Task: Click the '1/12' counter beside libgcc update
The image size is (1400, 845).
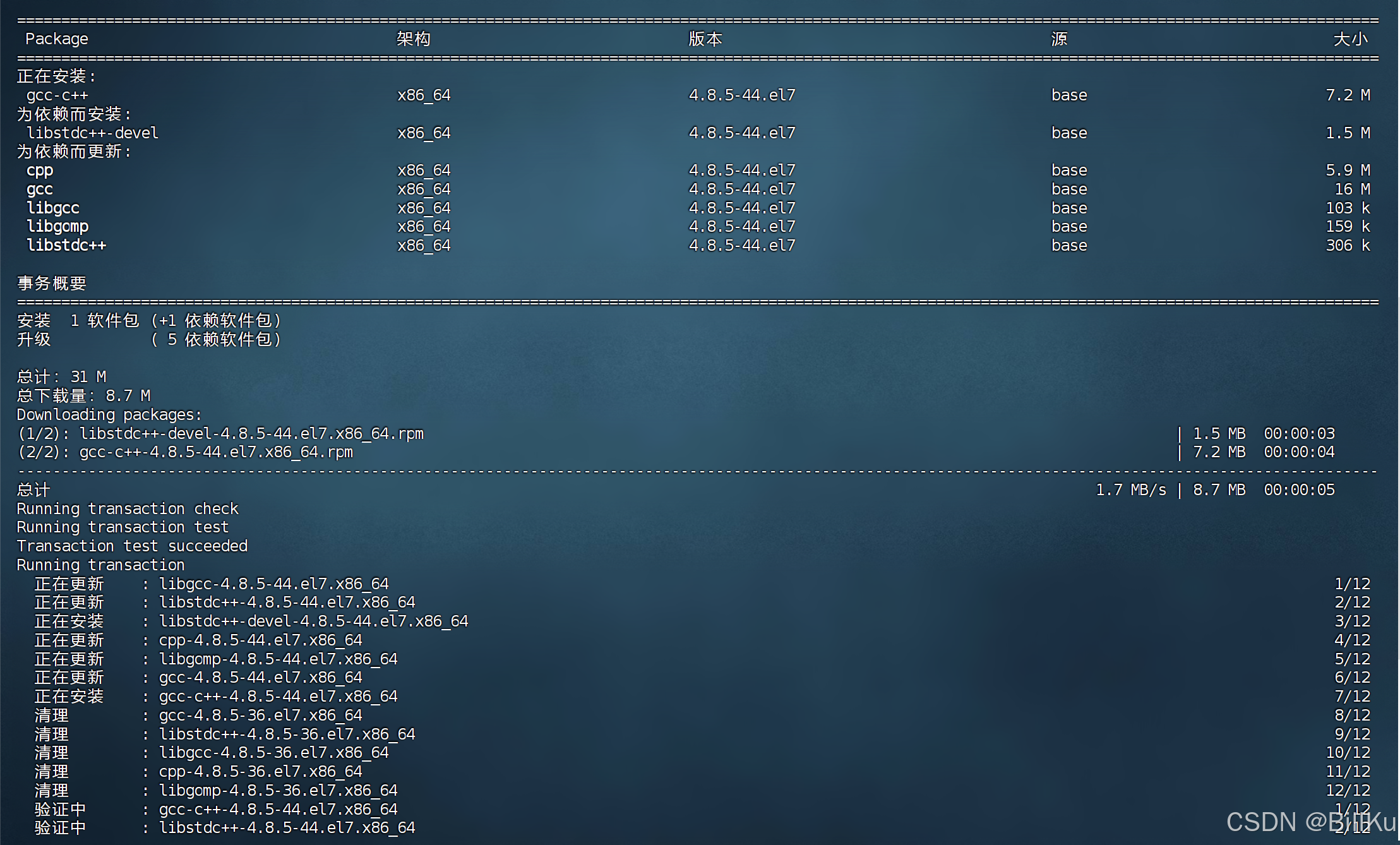Action: tap(1352, 584)
